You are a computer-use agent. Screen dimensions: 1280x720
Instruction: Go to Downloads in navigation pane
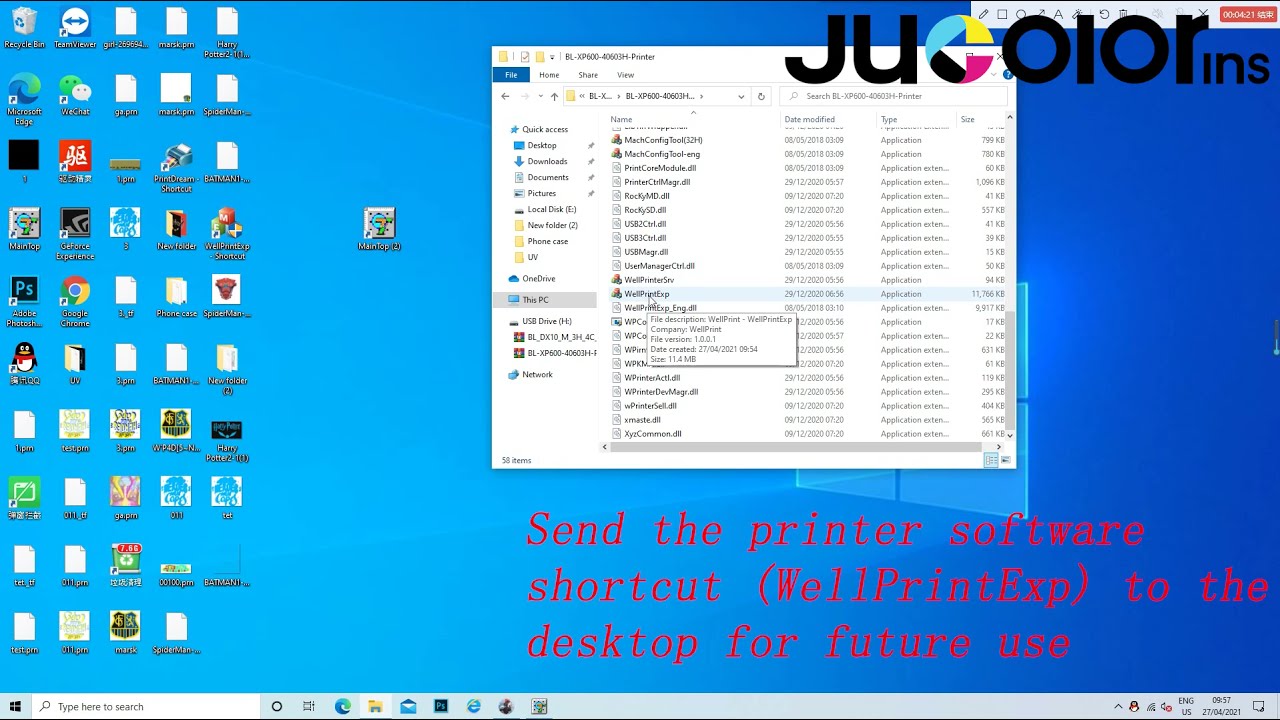coord(547,161)
